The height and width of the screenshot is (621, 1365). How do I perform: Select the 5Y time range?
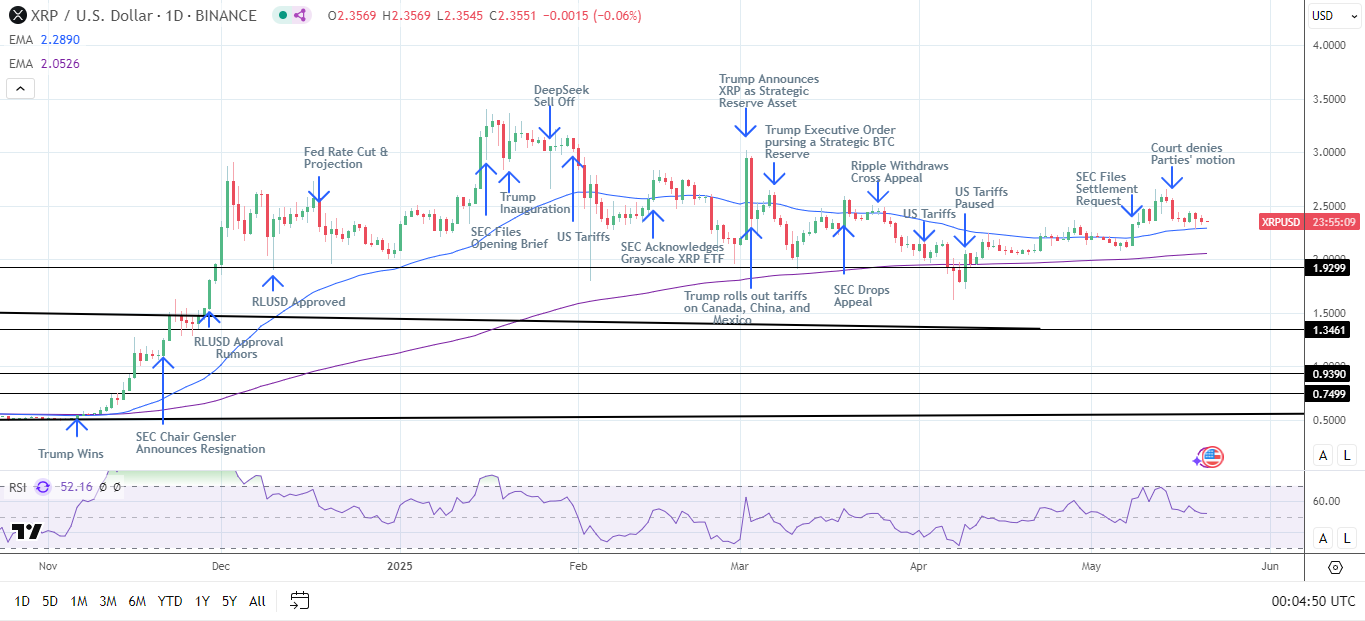(x=229, y=601)
